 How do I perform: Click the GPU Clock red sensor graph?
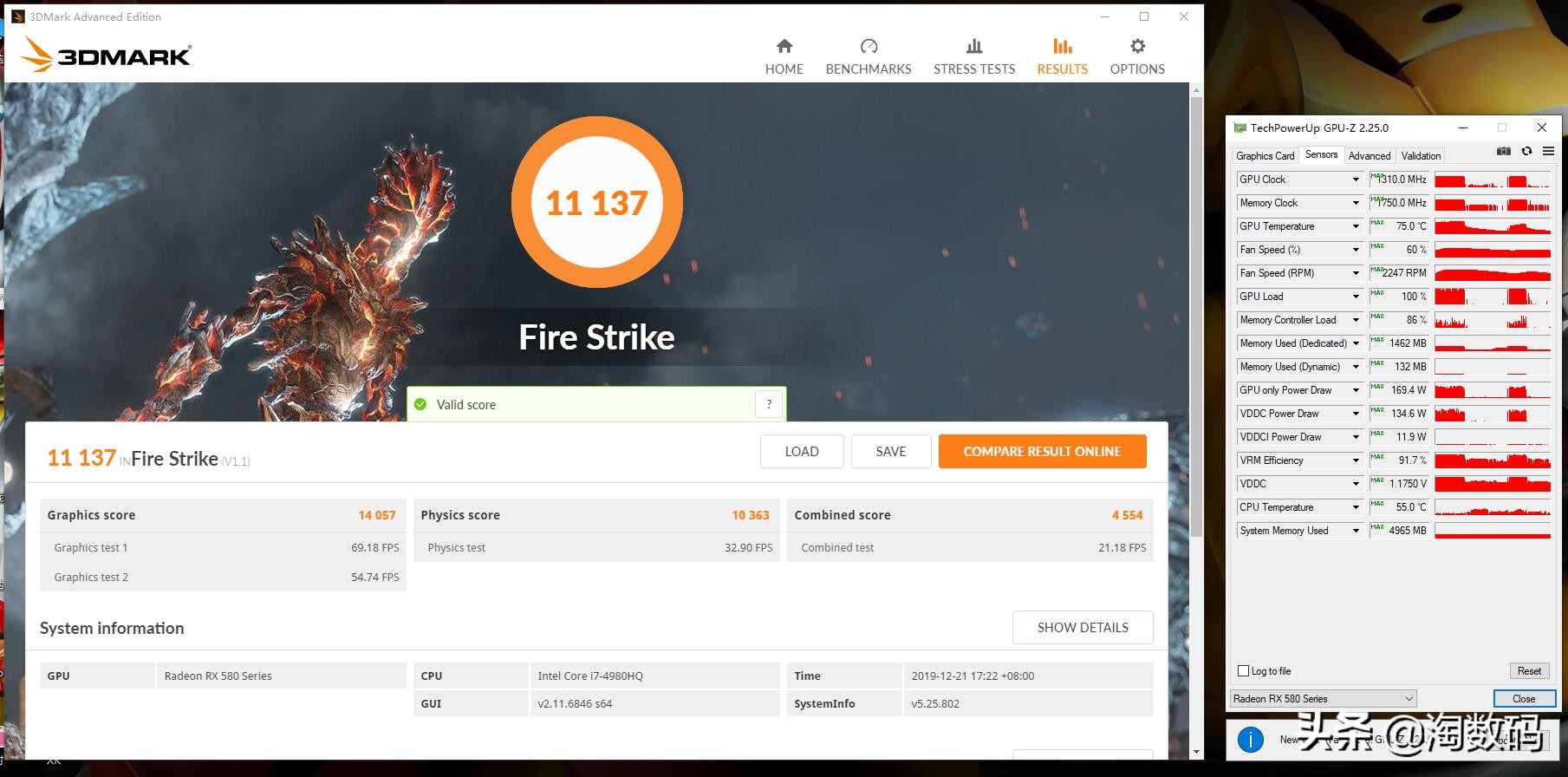click(x=1493, y=180)
